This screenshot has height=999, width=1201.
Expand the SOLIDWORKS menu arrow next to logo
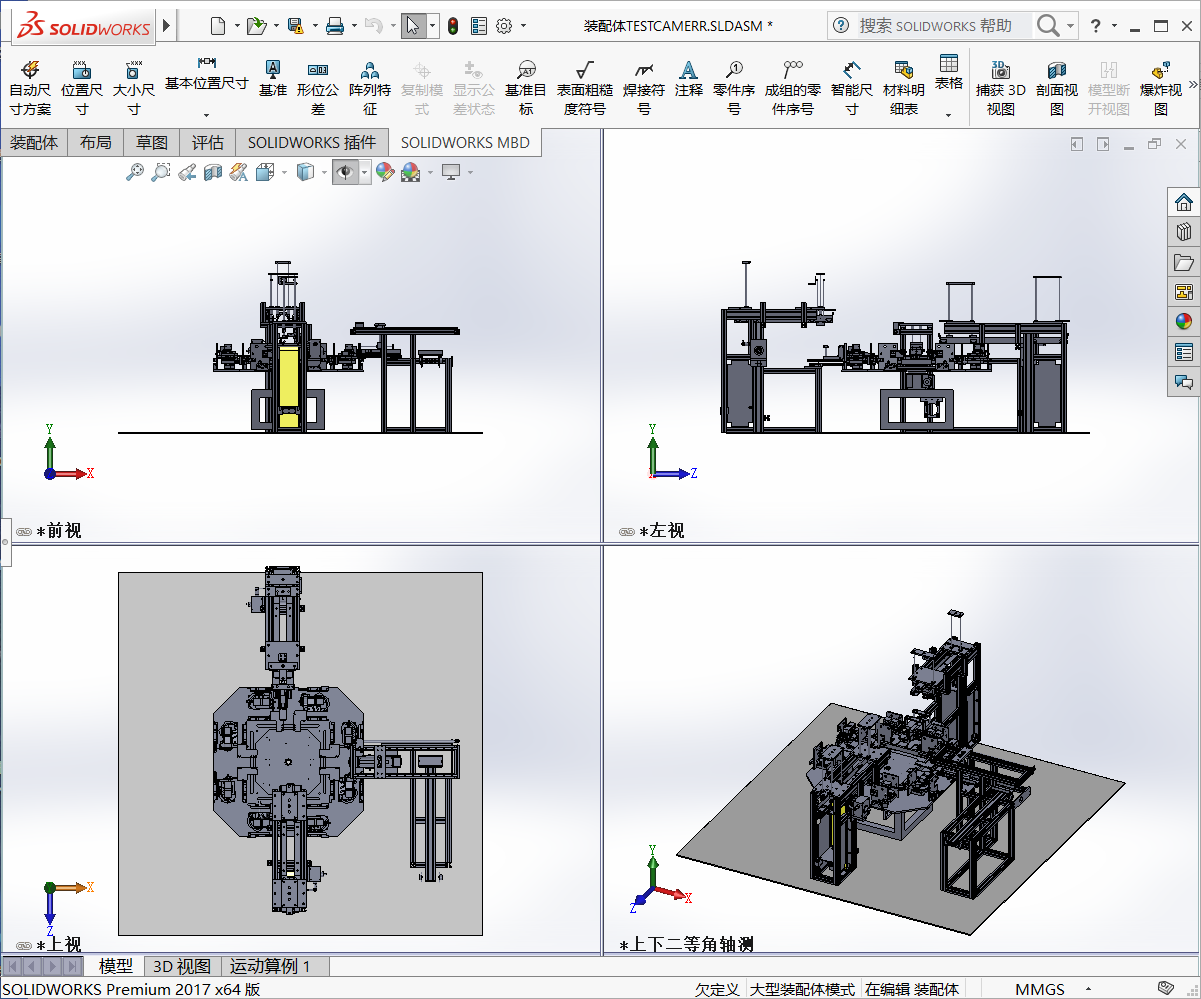click(166, 25)
